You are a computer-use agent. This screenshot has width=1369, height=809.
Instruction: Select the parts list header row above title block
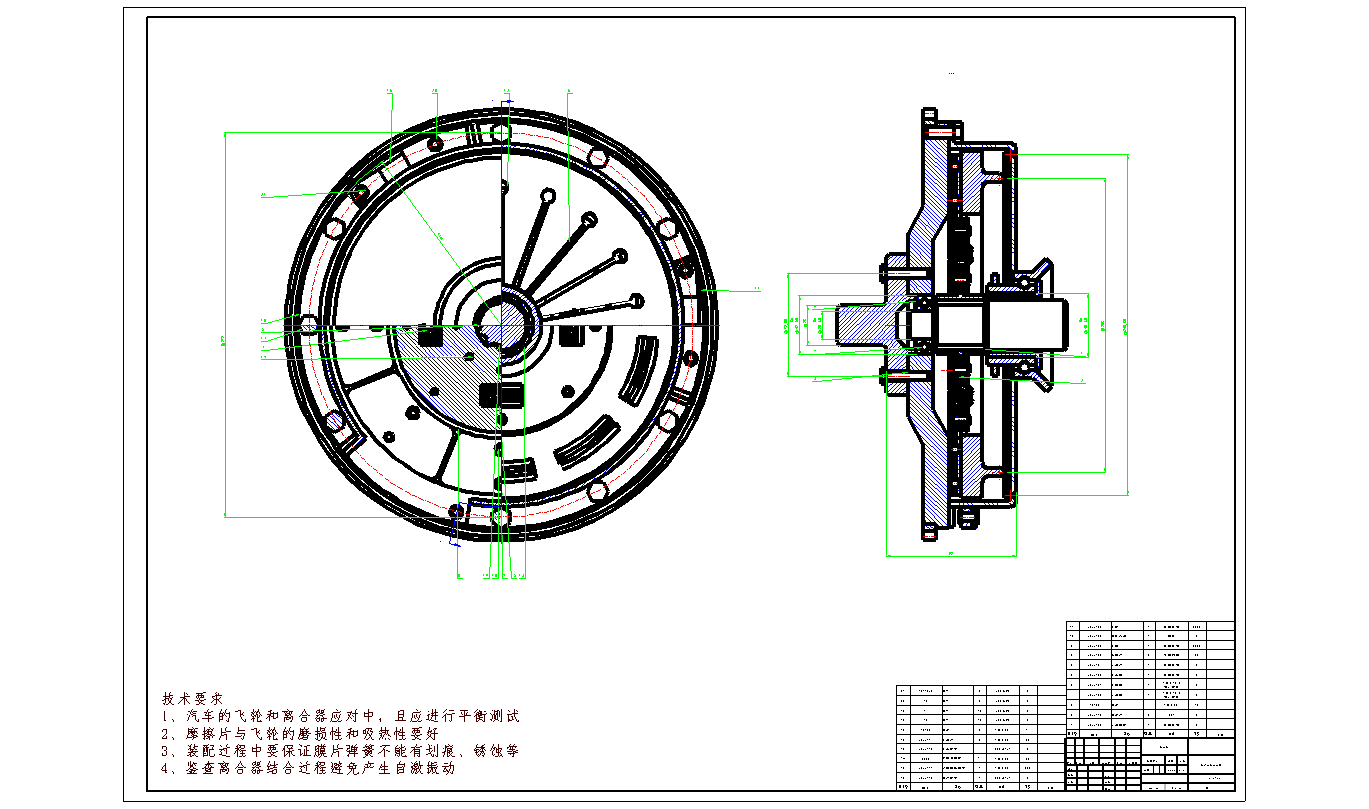coord(1150,732)
